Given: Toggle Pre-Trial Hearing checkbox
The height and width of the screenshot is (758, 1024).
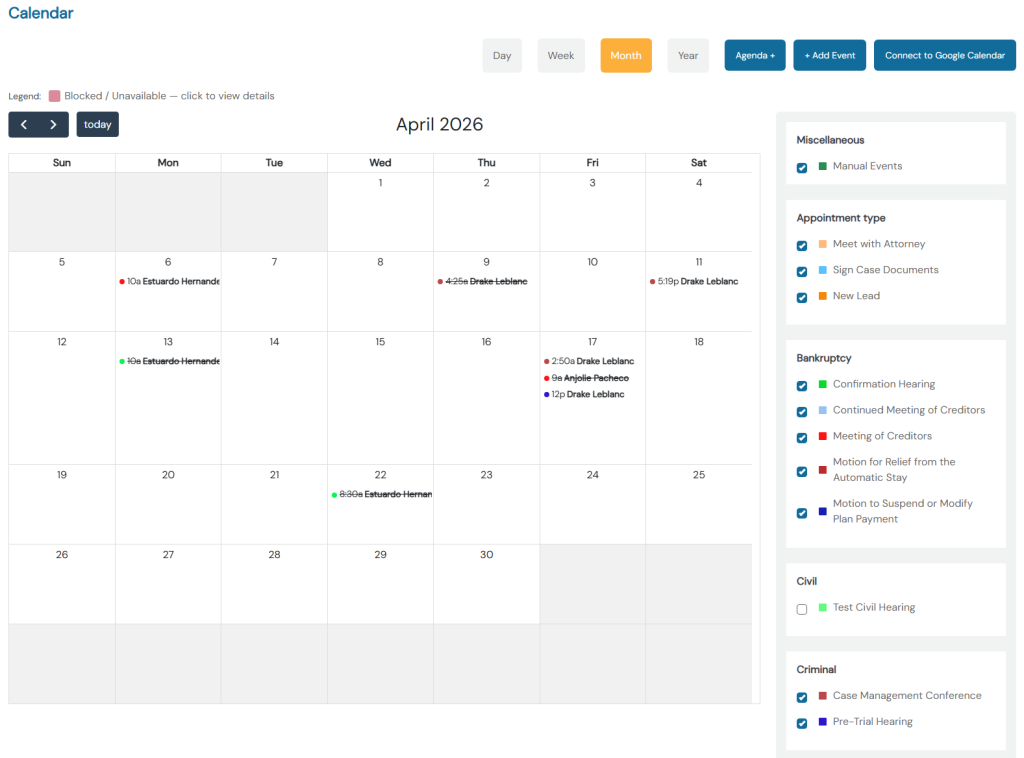Looking at the screenshot, I should coord(802,723).
